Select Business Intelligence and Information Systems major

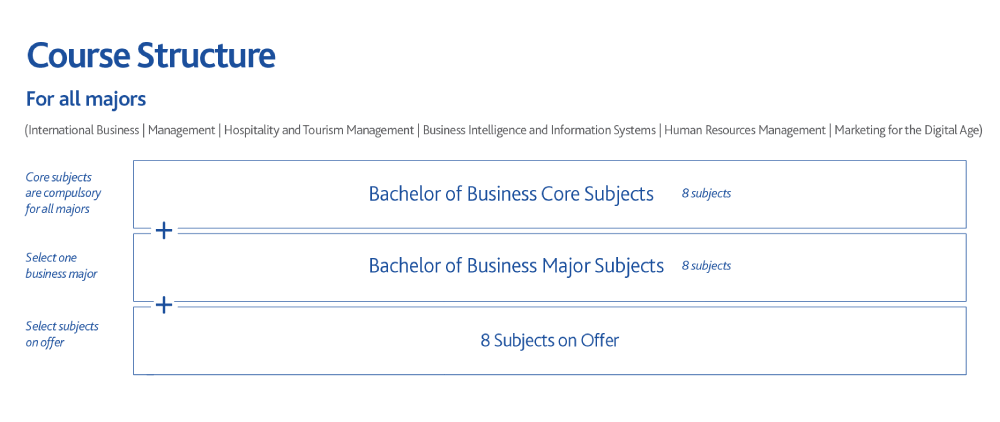click(x=539, y=130)
